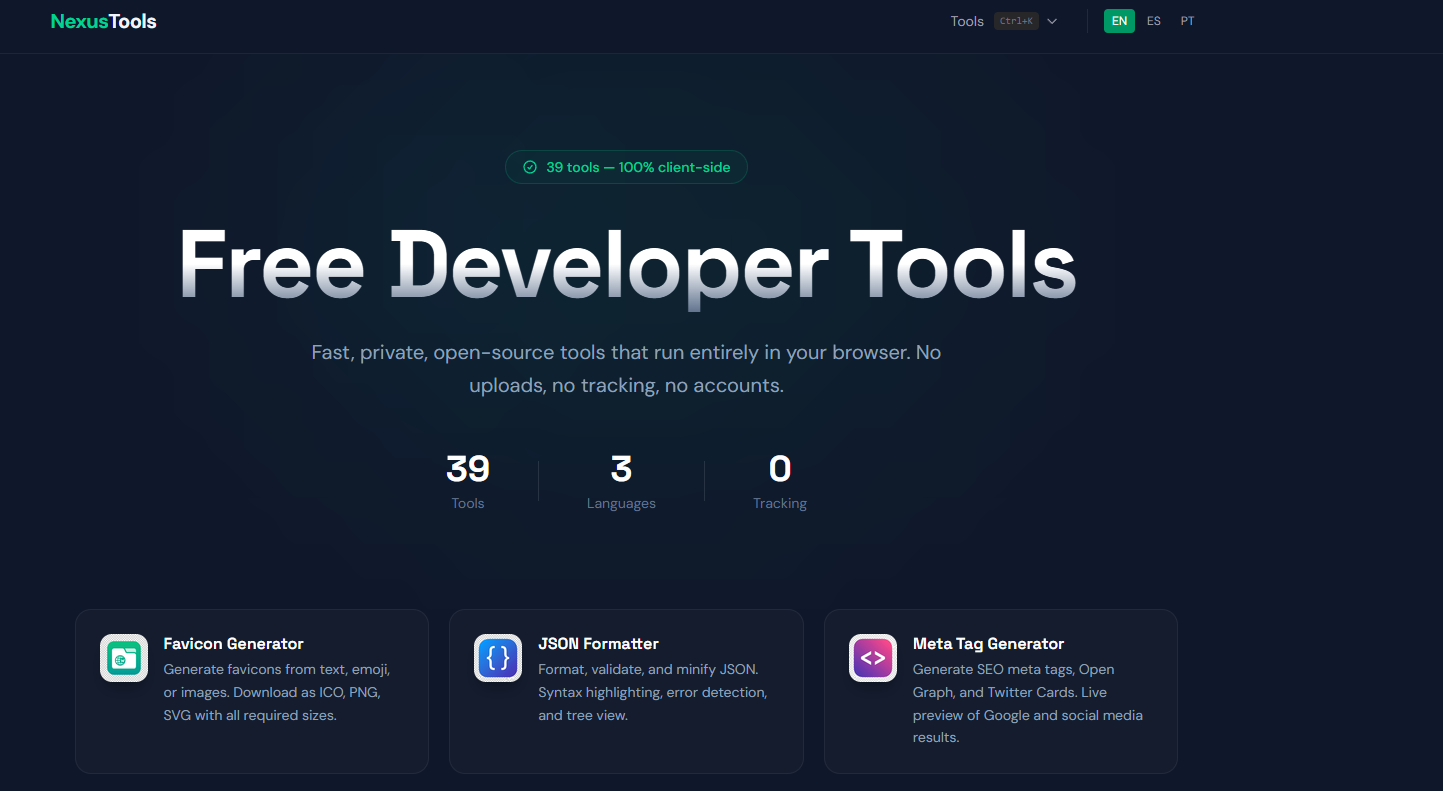This screenshot has width=1443, height=791.
Task: Click the JSON Formatter braces icon
Action: pos(498,658)
